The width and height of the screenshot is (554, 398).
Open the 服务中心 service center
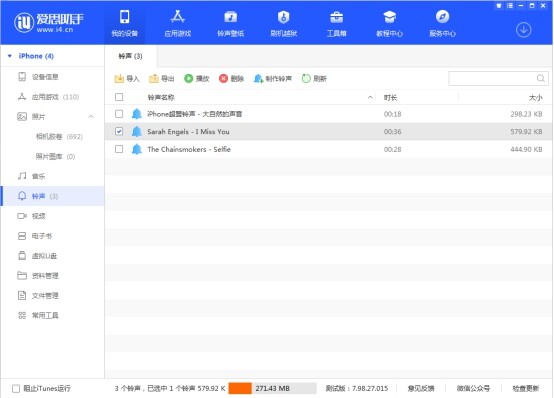point(442,23)
